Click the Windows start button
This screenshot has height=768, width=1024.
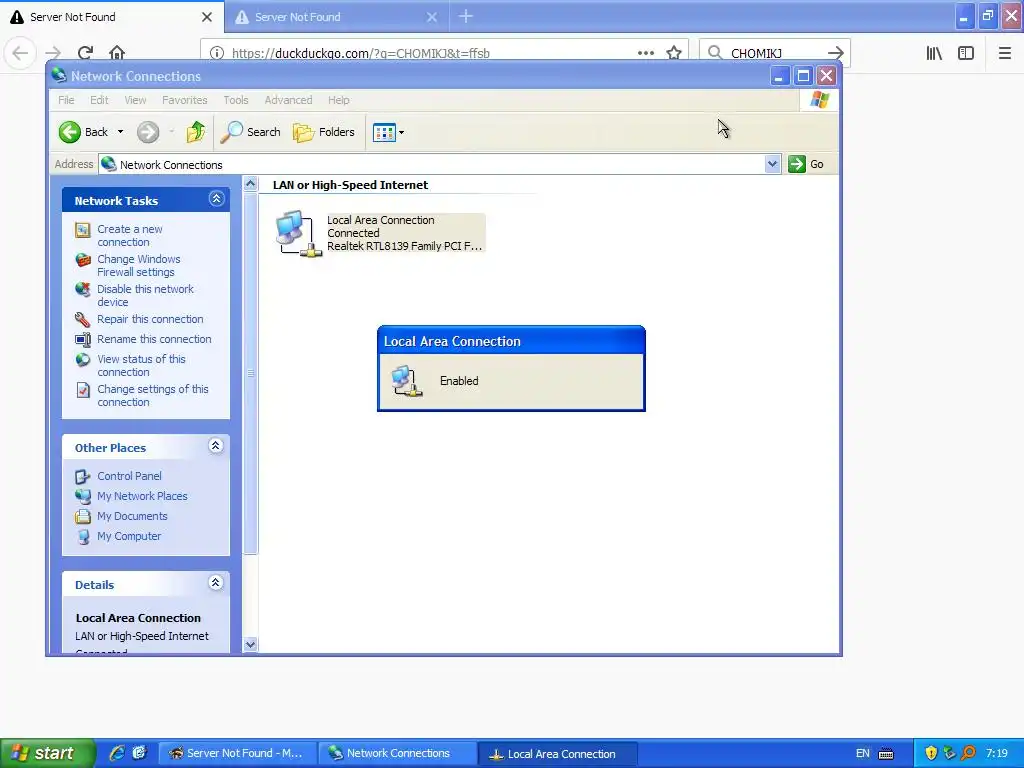[x=47, y=753]
